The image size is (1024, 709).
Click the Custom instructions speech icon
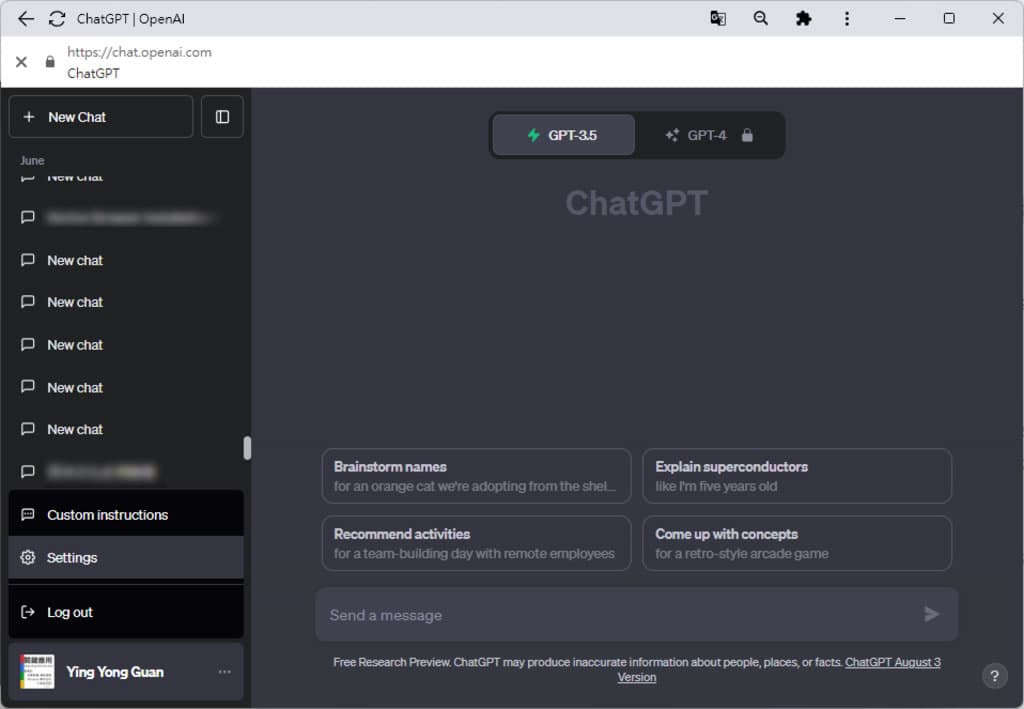tap(27, 514)
